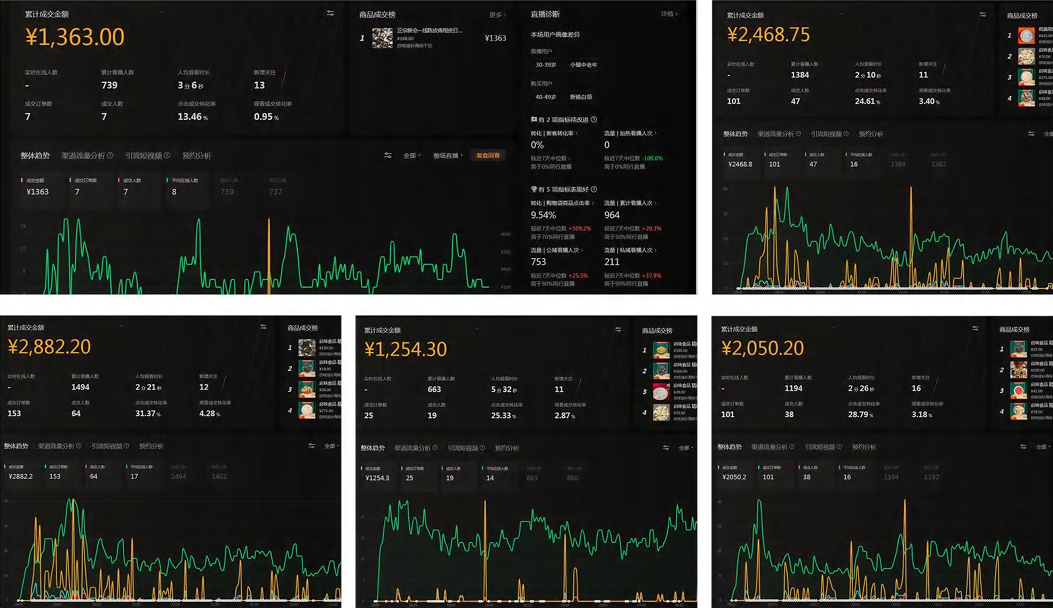
Task: Show help for 引流短视频 in ¥2,050.20 panel
Action: tap(840, 447)
